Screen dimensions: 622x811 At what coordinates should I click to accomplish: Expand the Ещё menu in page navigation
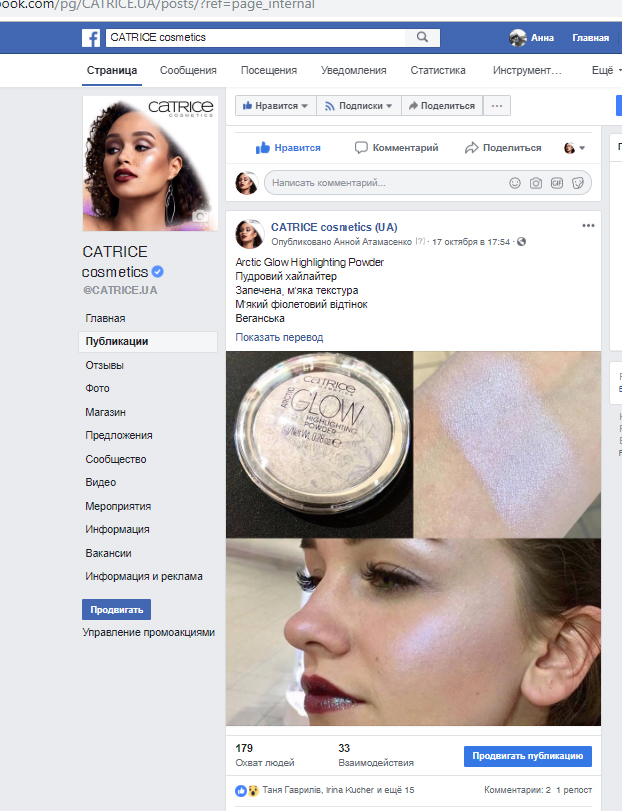[606, 70]
